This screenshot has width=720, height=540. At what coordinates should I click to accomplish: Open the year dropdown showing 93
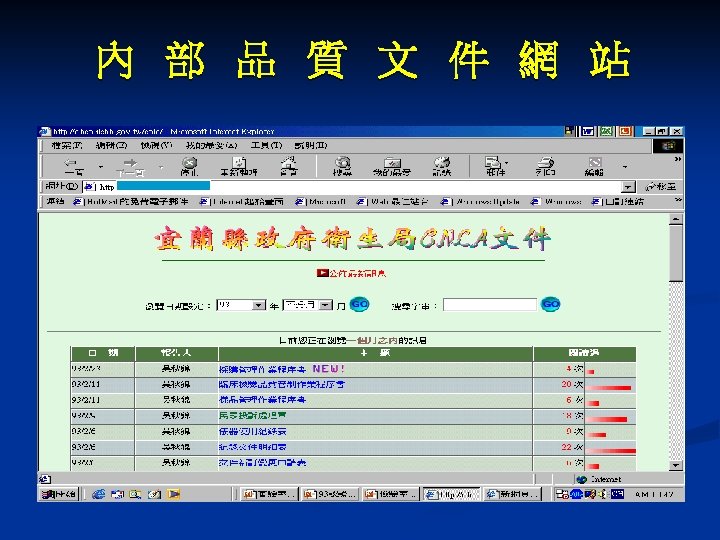click(x=259, y=305)
